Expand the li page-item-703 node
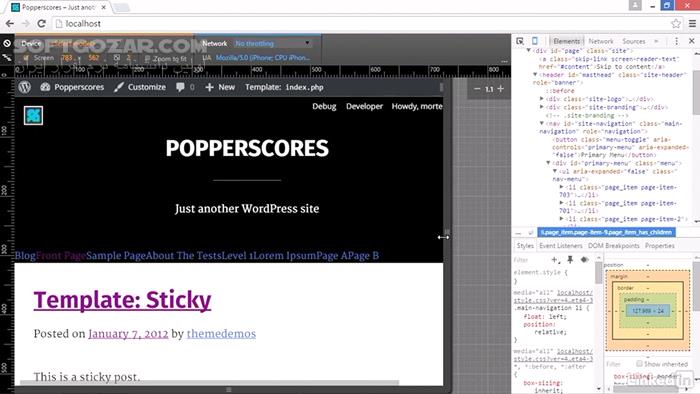The width and height of the screenshot is (700, 394). 562,187
